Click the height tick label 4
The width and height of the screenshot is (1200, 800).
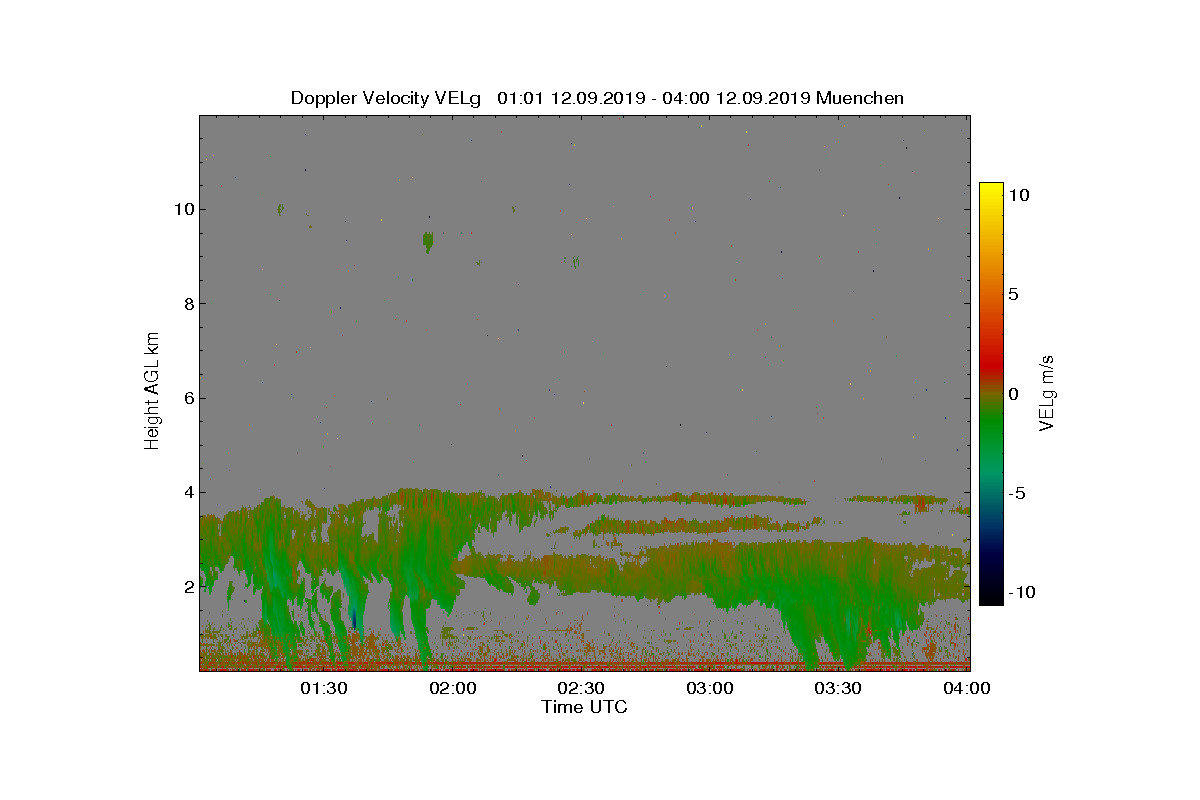point(187,492)
